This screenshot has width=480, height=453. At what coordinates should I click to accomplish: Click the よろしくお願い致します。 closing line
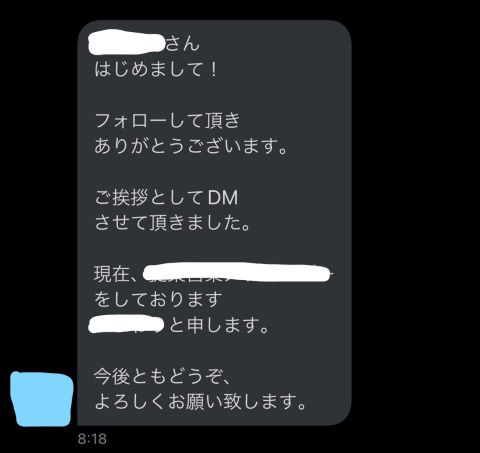pyautogui.click(x=200, y=402)
